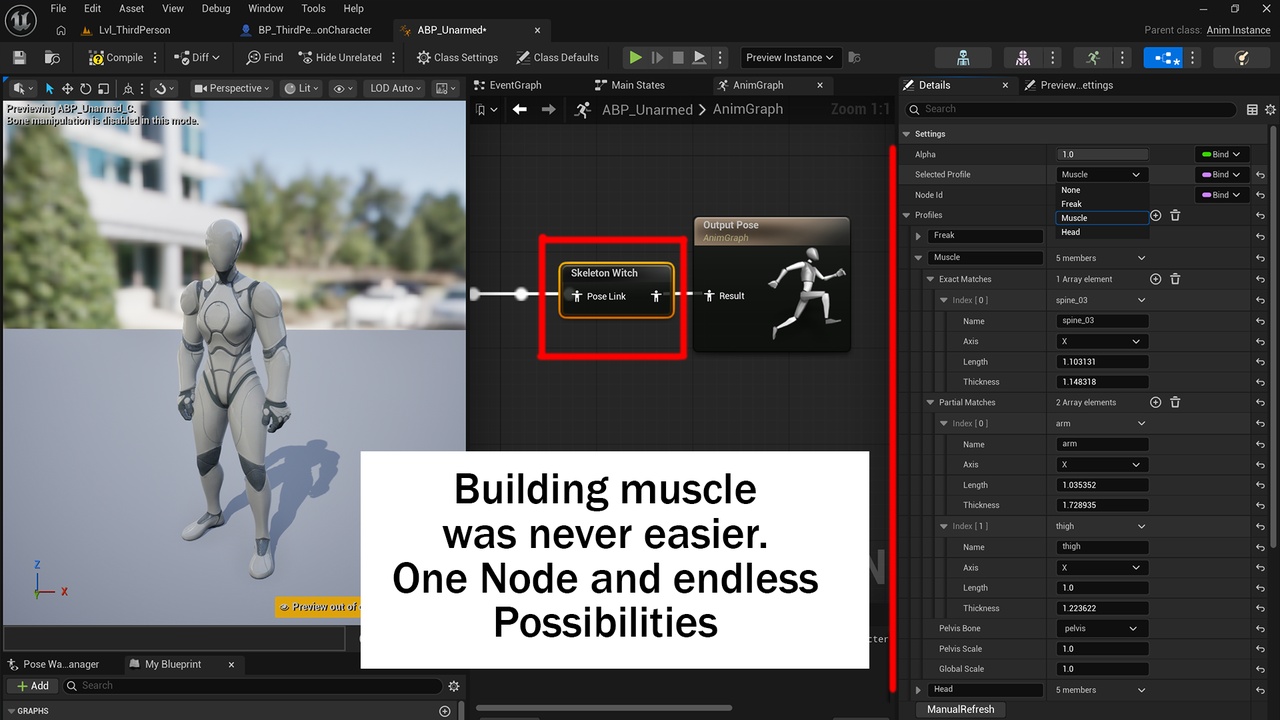Expand the Head profile entry
1280x720 pixels.
918,690
